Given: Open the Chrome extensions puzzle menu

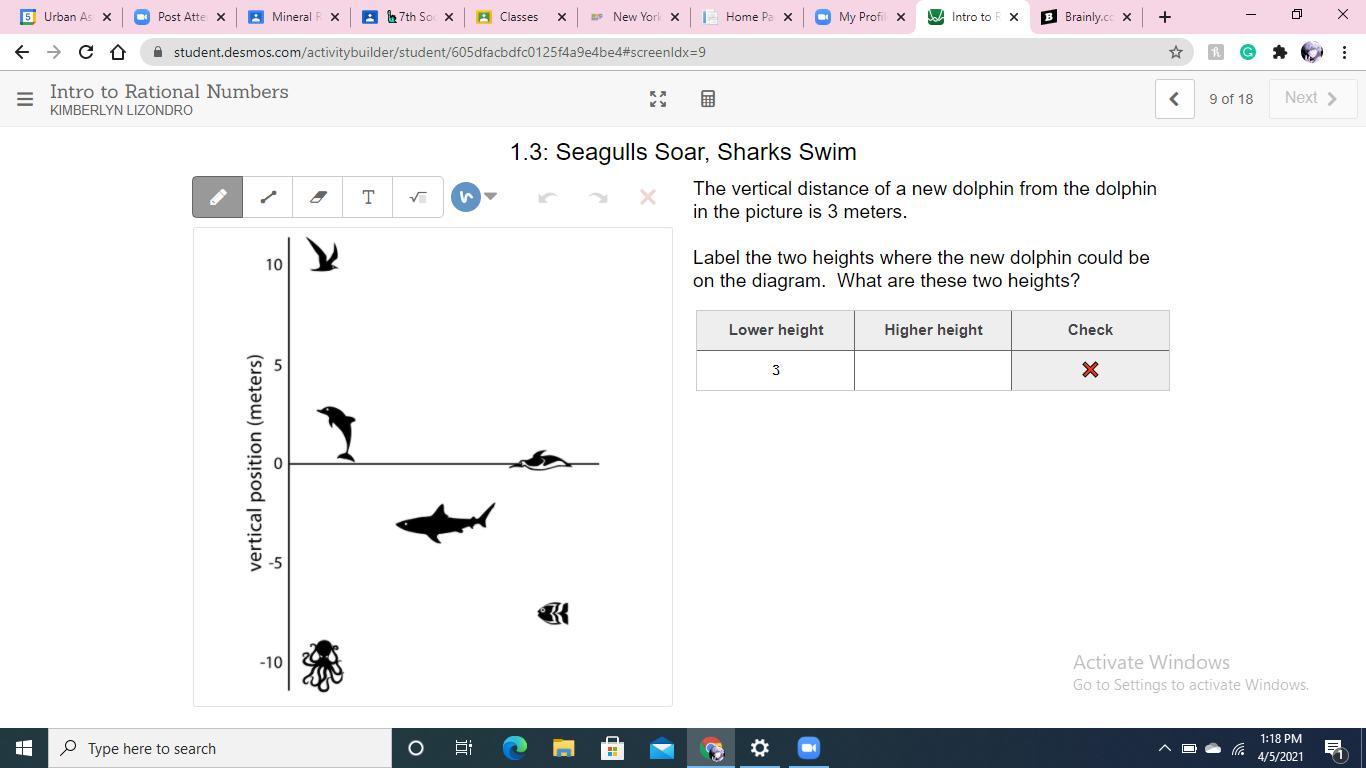Looking at the screenshot, I should [1280, 52].
